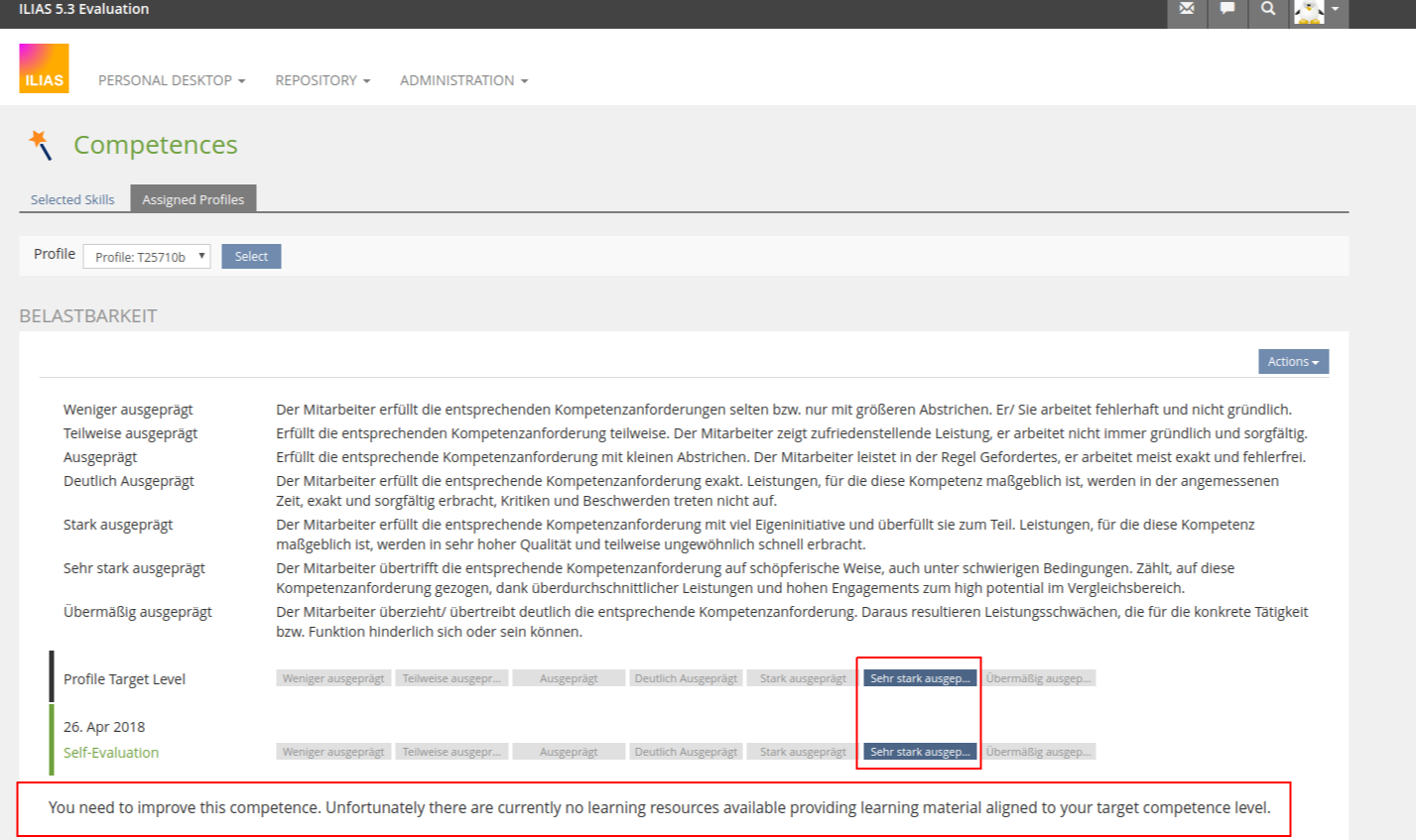1416x840 pixels.
Task: Click 'Übermäßig ausgep...' segment in Self-Evaluation row
Action: [x=1039, y=752]
